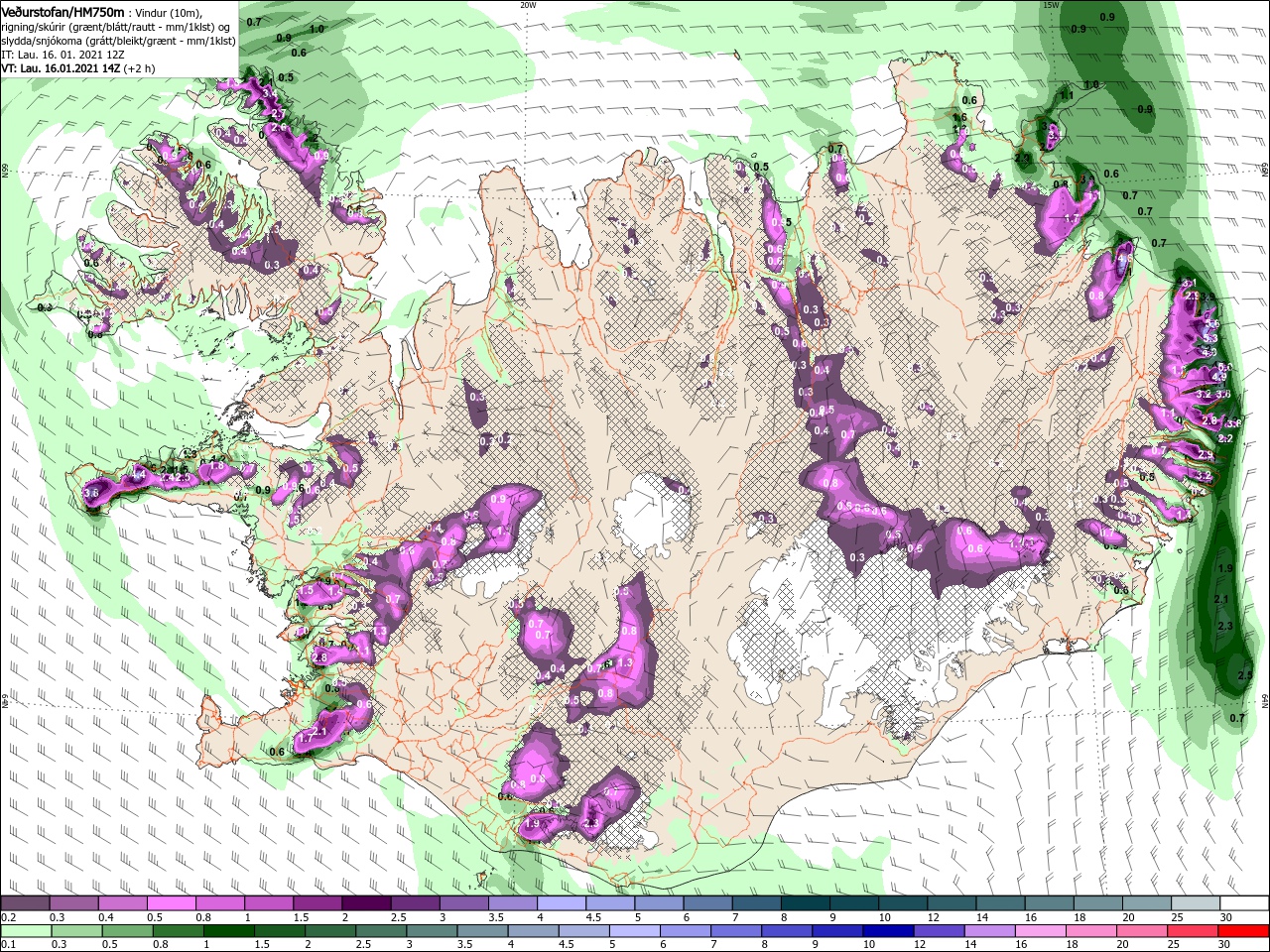Click the 'rigning/skúrir' legend description line
The height and width of the screenshot is (952, 1270).
[x=117, y=27]
